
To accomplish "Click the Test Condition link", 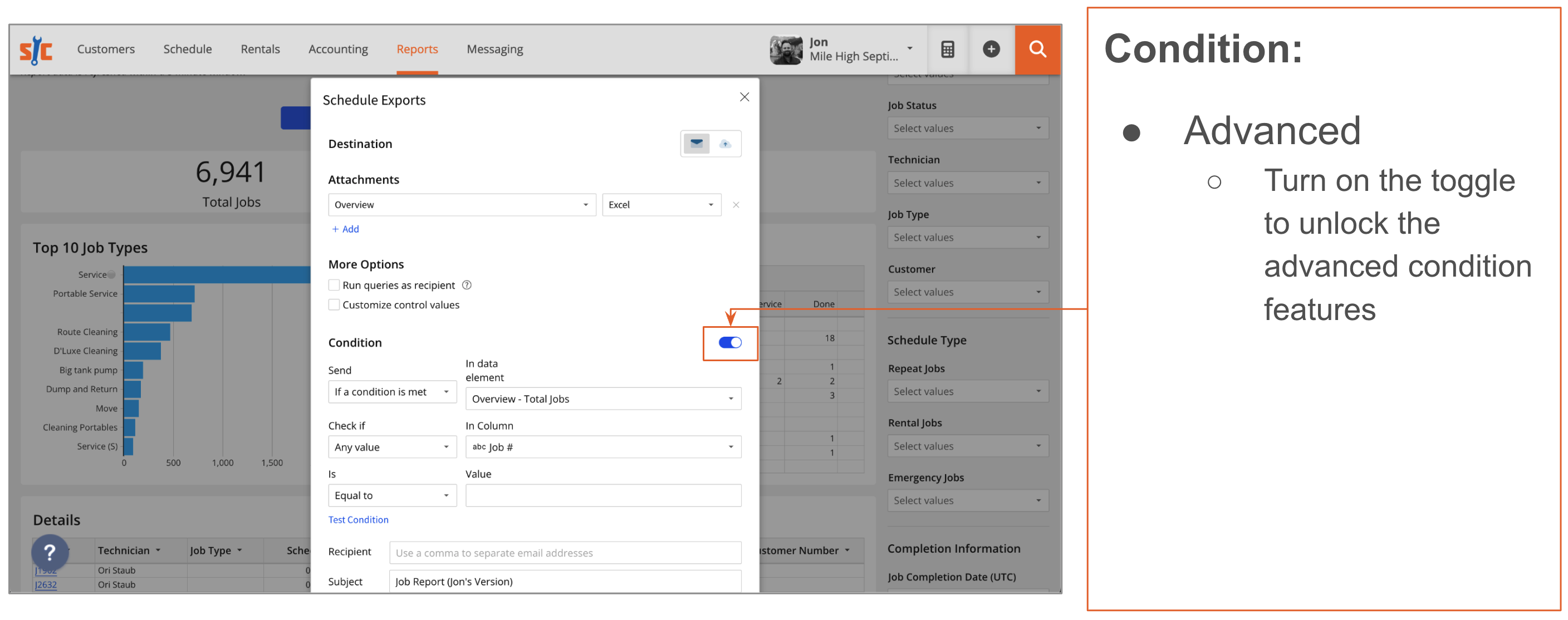I will (358, 520).
